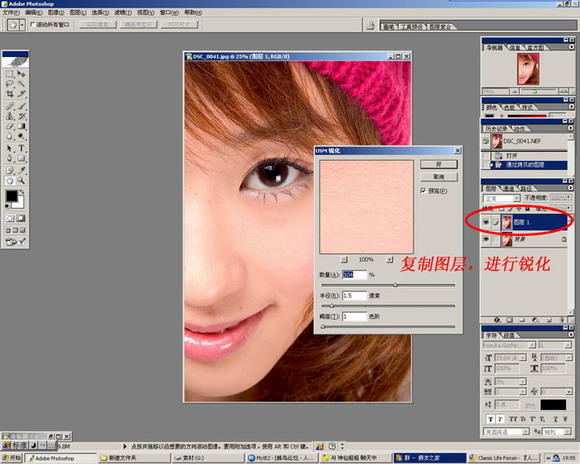Click the OK button in USM dialog
The height and width of the screenshot is (464, 580).
pos(439,164)
